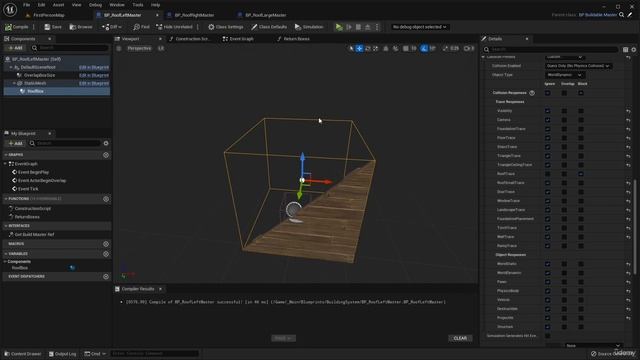Open play options three-dot menu
The image size is (640, 360).
[x=377, y=27]
